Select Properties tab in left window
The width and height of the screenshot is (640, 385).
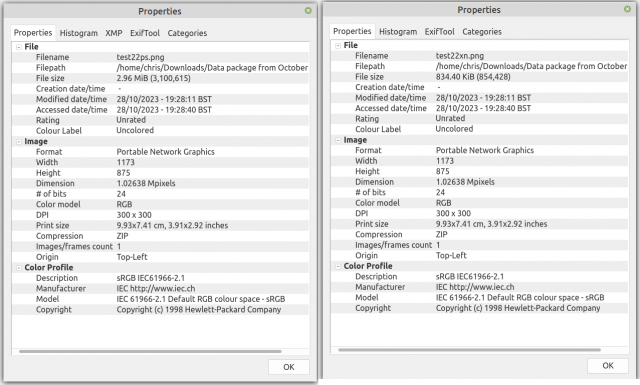(33, 33)
